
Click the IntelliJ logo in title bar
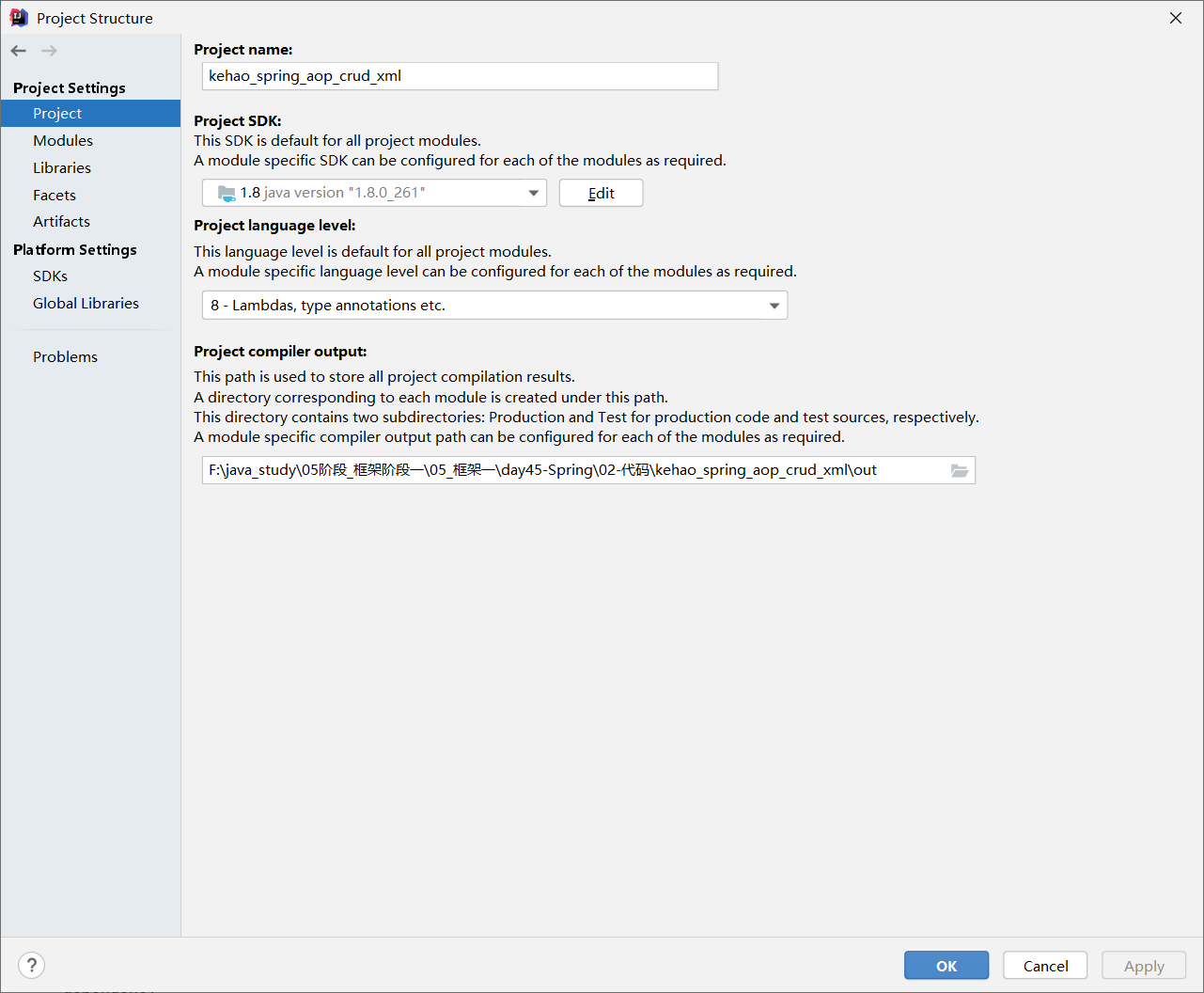(19, 18)
